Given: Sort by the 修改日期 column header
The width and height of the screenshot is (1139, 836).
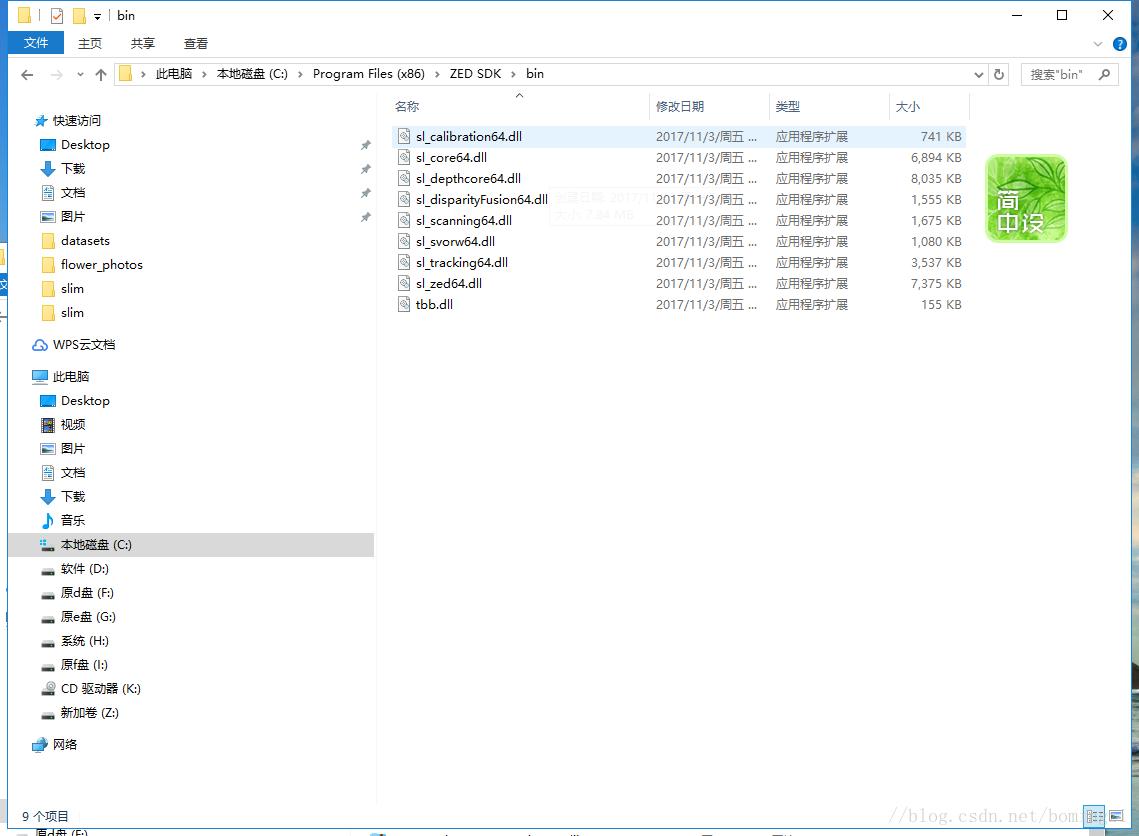Looking at the screenshot, I should 709,107.
